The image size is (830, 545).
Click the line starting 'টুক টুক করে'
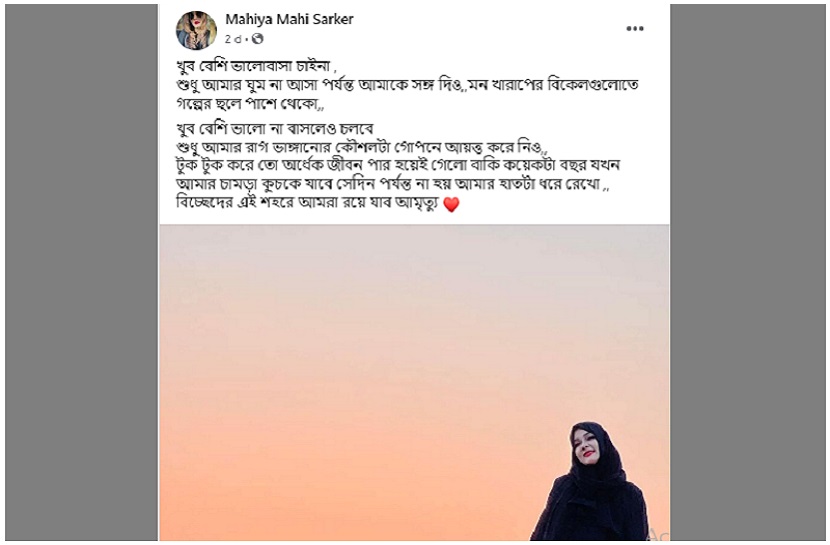(x=398, y=166)
